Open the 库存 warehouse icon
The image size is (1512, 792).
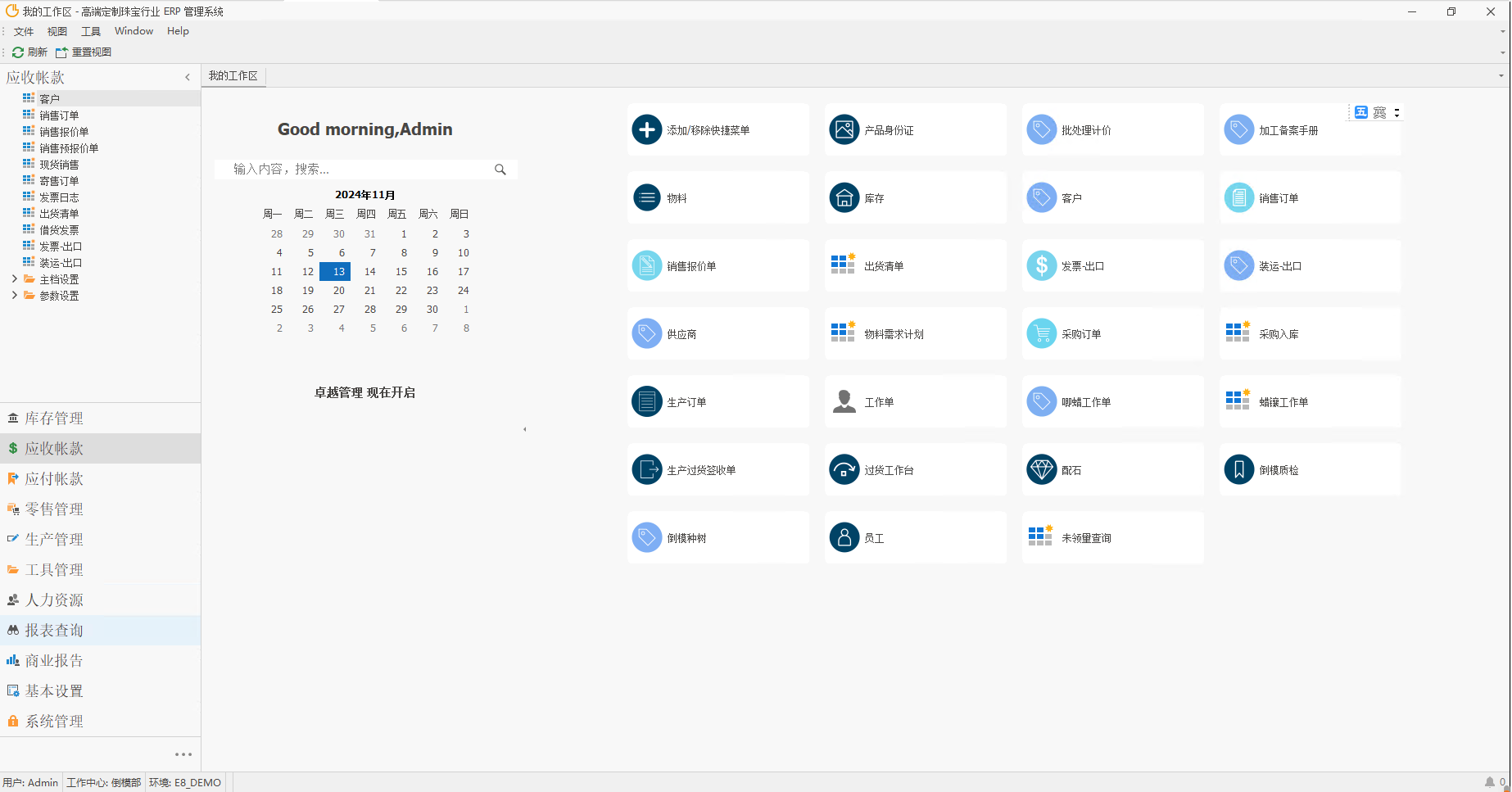coord(844,197)
